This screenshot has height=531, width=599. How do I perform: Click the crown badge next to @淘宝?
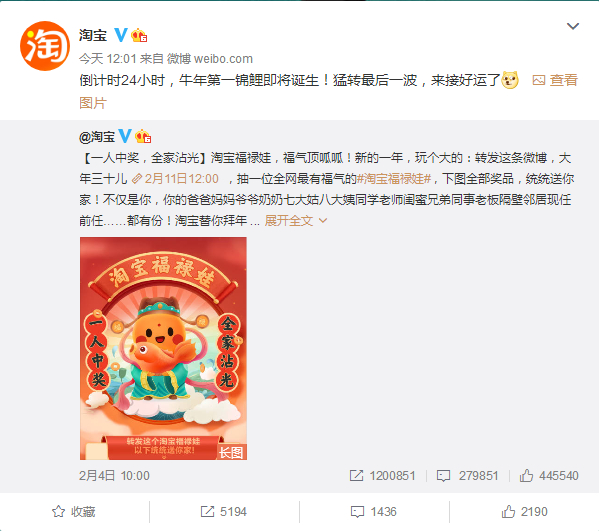click(x=143, y=136)
